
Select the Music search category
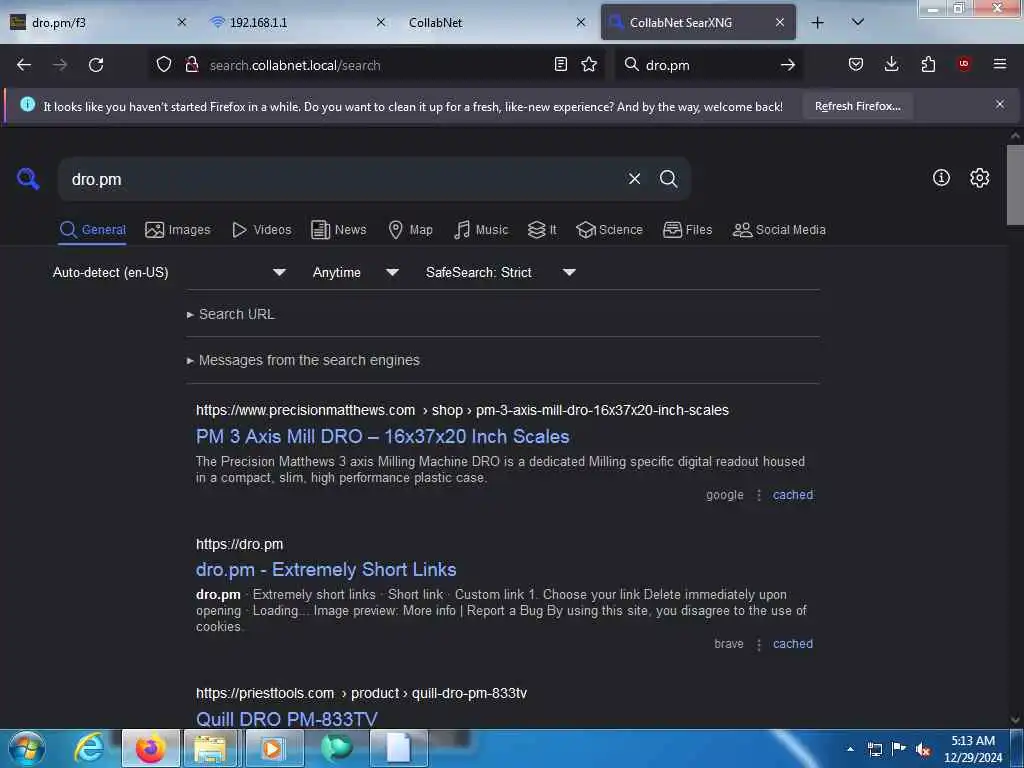[x=481, y=230]
